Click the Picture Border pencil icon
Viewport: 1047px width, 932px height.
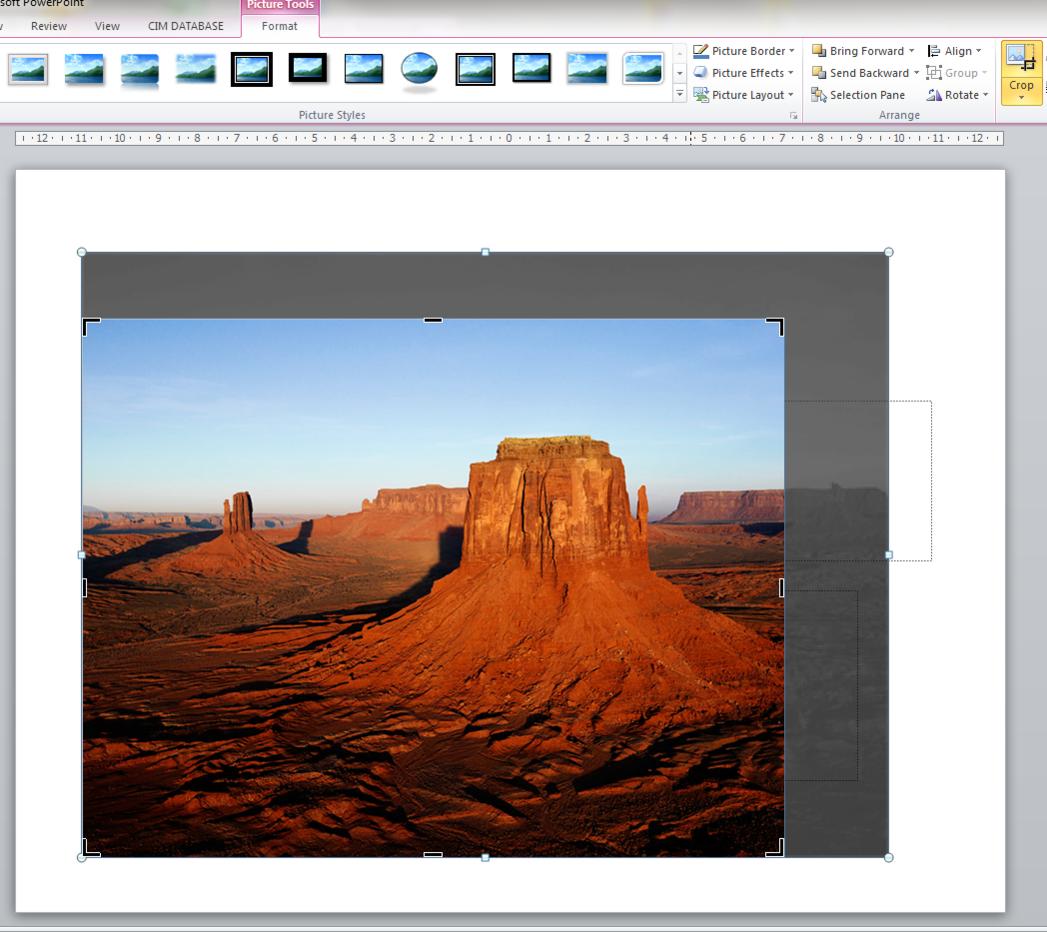tap(700, 51)
